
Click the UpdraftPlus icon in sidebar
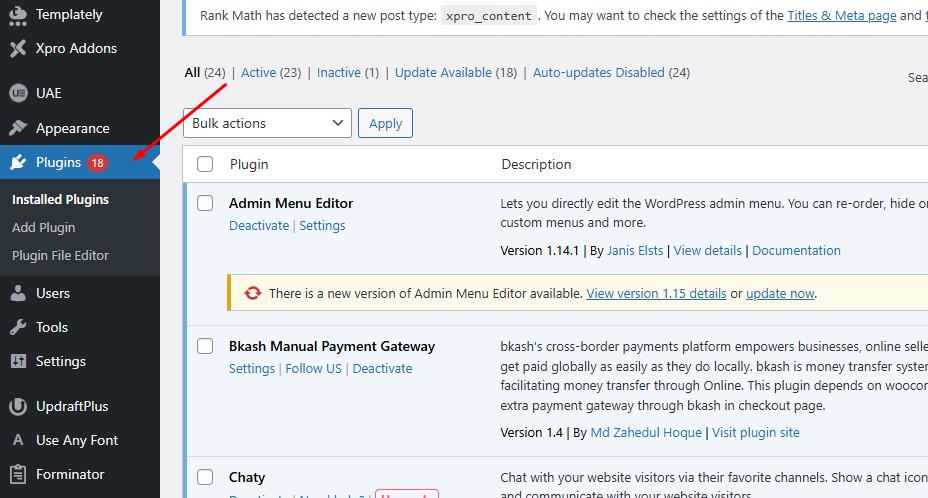pyautogui.click(x=18, y=406)
